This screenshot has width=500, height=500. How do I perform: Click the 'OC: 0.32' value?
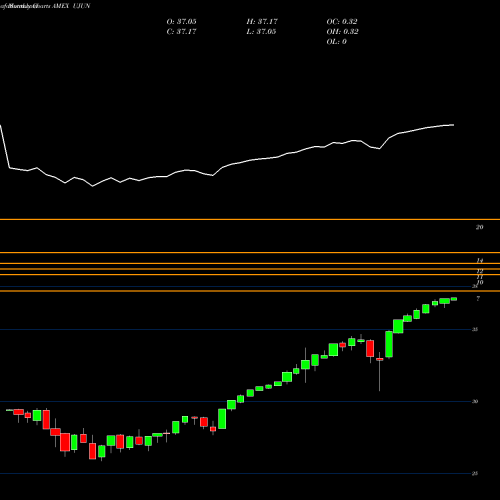[x=342, y=22]
